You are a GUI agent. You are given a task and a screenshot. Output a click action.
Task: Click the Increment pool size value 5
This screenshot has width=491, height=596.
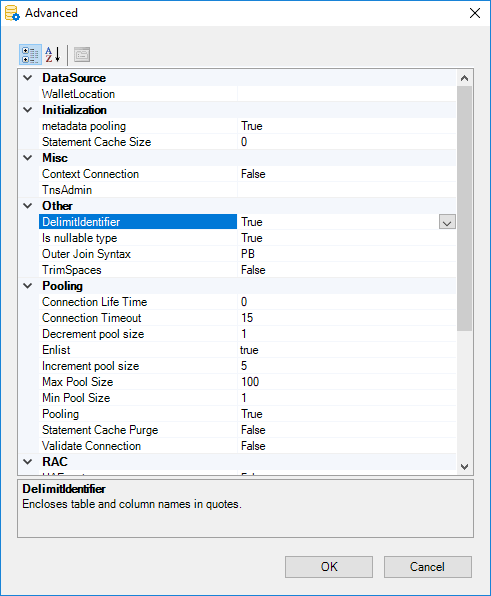347,366
